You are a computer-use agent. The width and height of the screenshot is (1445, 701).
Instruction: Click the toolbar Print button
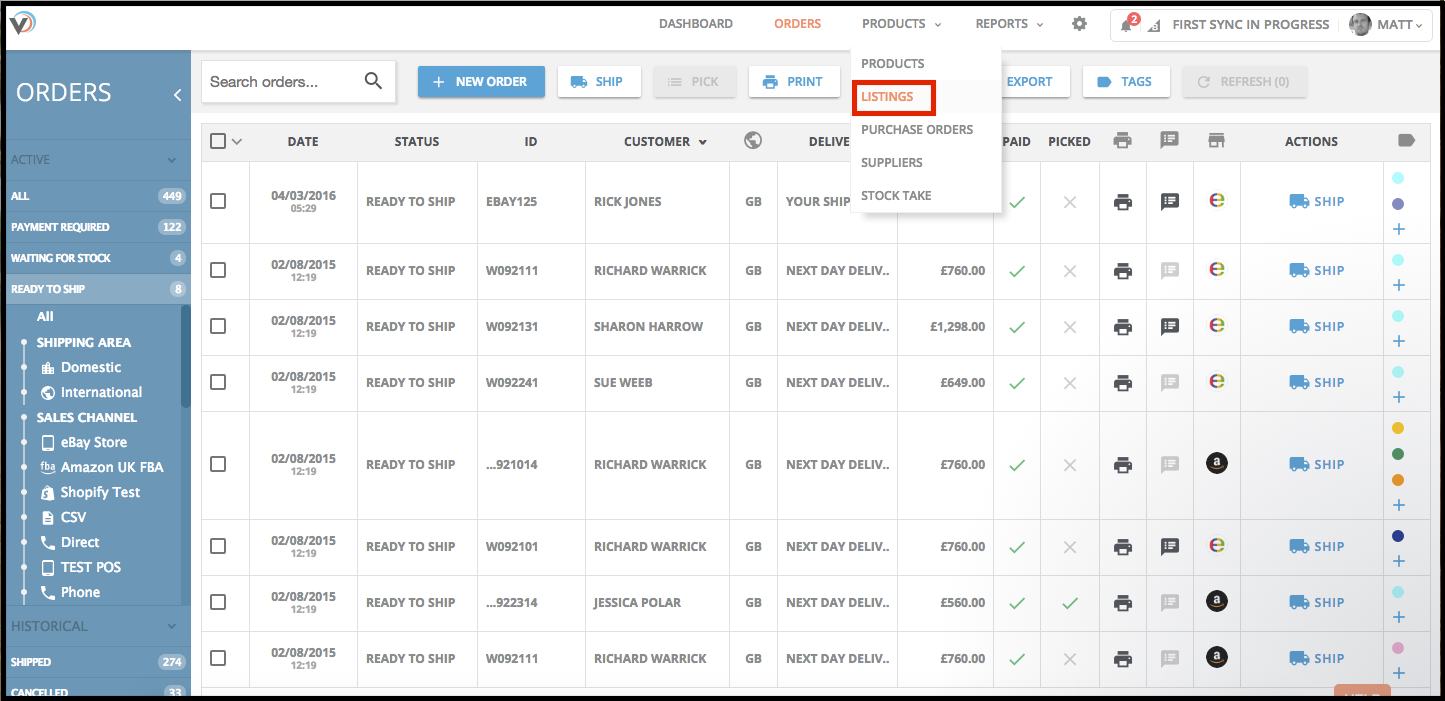[793, 82]
